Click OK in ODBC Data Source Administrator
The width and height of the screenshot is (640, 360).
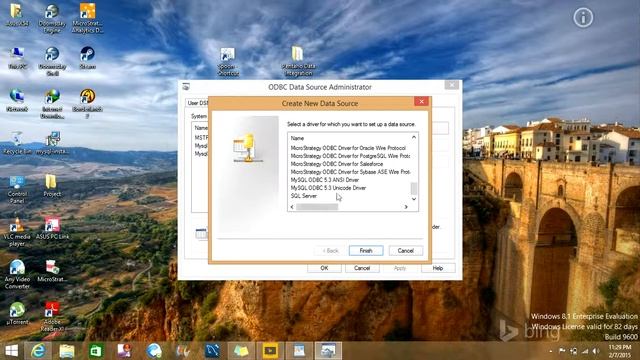324,268
